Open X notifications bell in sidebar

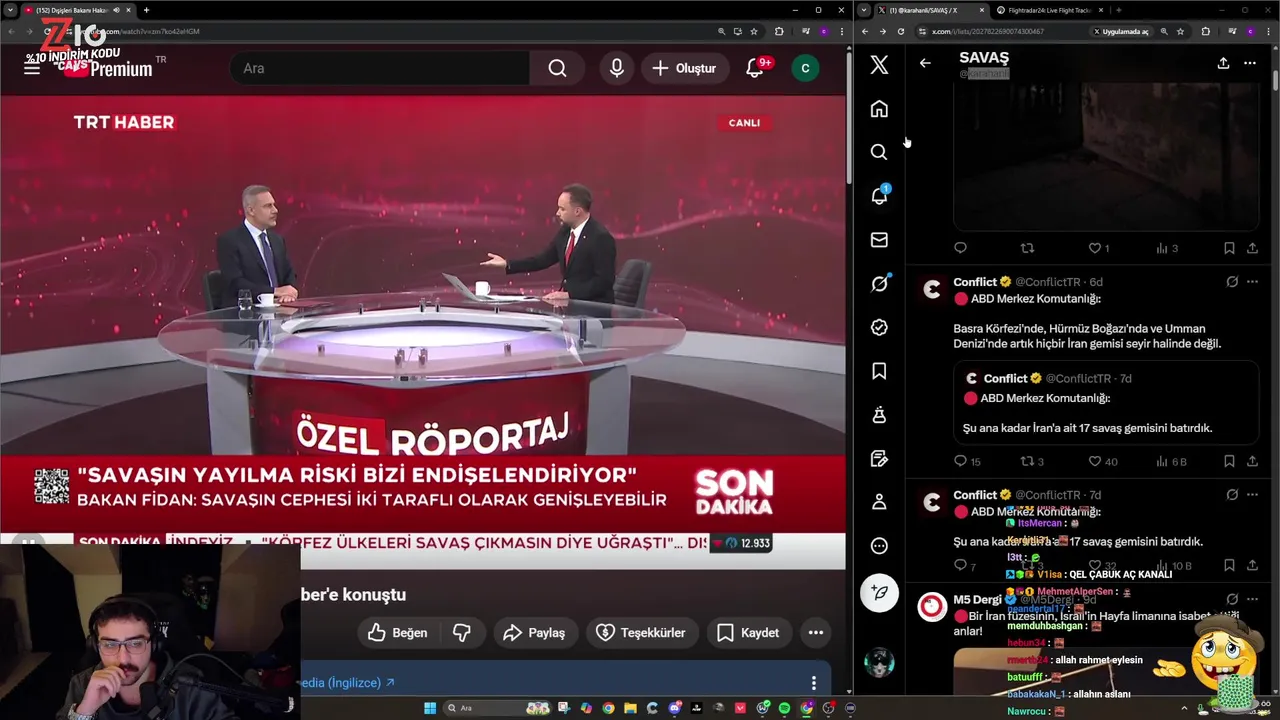(x=879, y=195)
